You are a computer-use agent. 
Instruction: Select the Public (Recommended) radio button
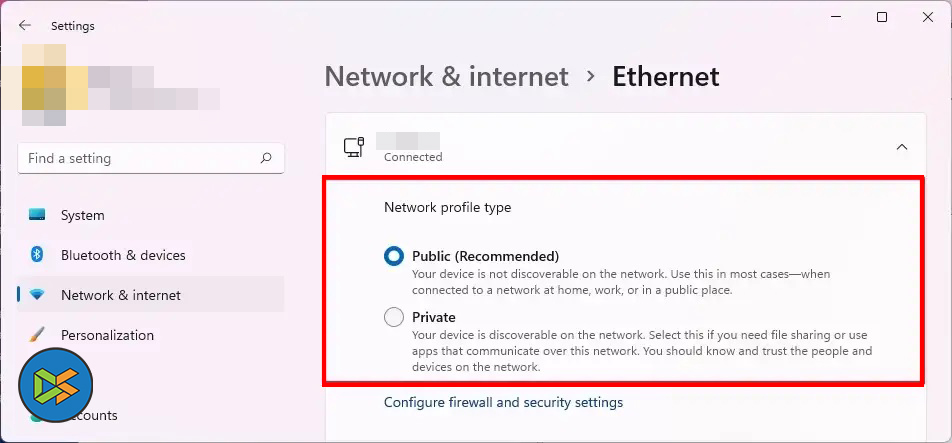[394, 257]
